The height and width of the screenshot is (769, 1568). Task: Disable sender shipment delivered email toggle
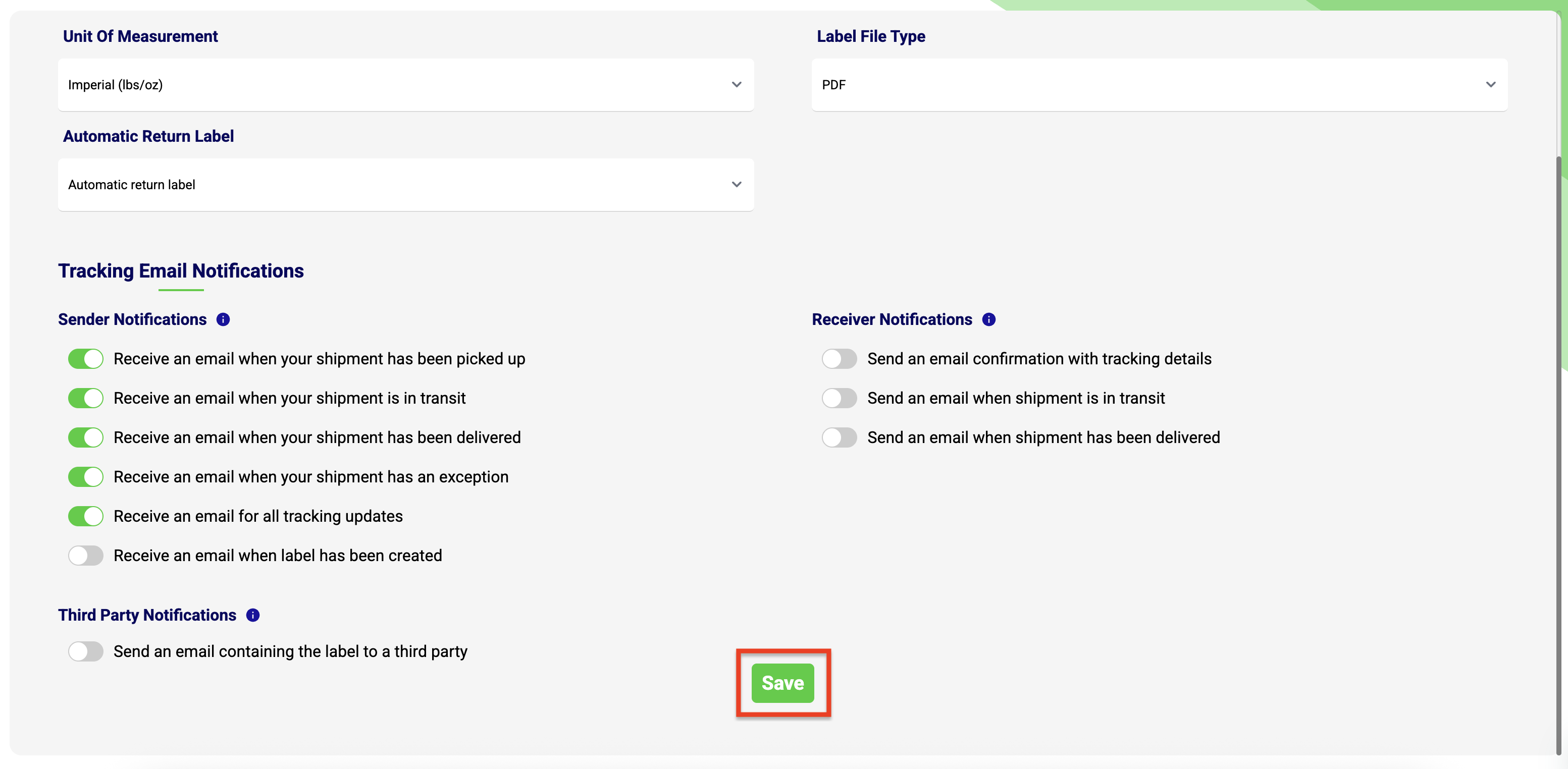[x=86, y=437]
